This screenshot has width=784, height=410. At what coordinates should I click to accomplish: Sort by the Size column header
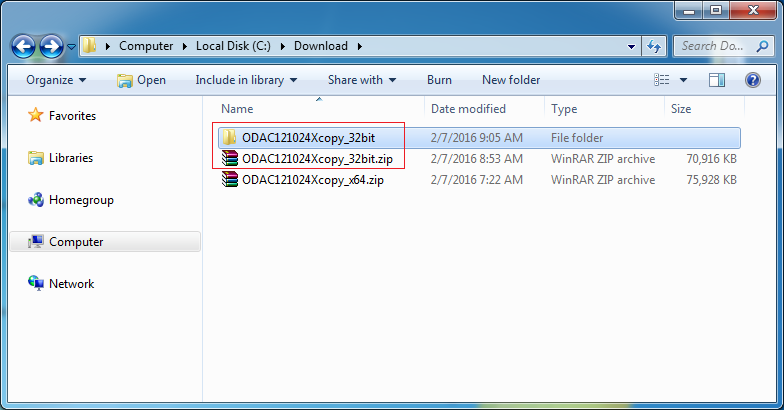[680, 109]
